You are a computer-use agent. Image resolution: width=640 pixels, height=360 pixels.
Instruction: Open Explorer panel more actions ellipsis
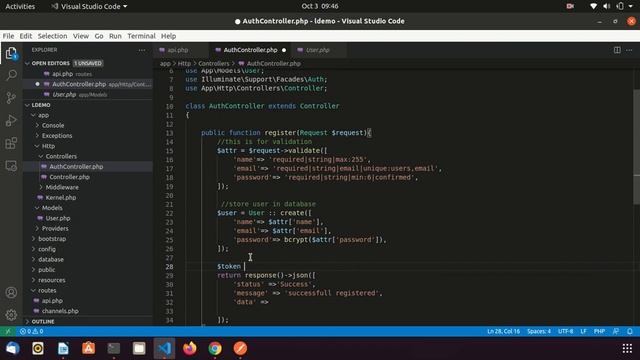tap(142, 50)
